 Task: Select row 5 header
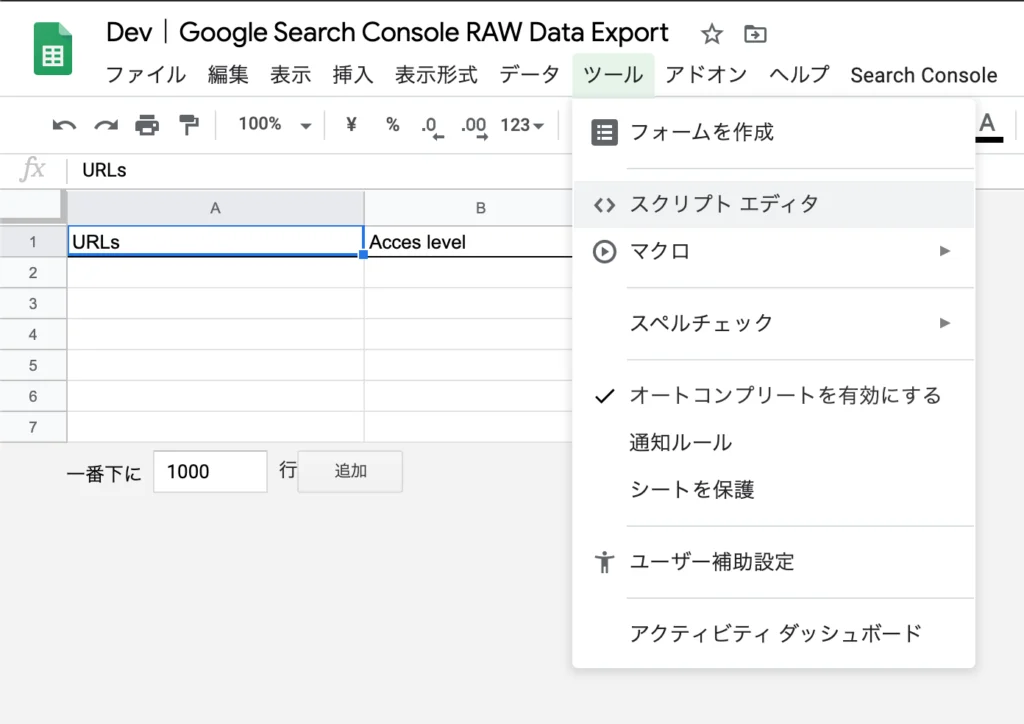[x=33, y=366]
